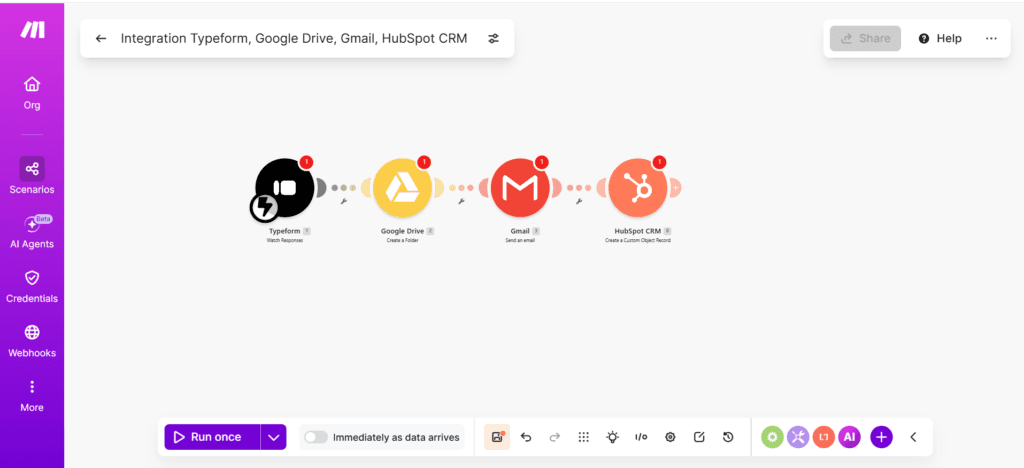Image resolution: width=1024 pixels, height=468 pixels.
Task: Click the purple tools button
Action: click(x=798, y=437)
